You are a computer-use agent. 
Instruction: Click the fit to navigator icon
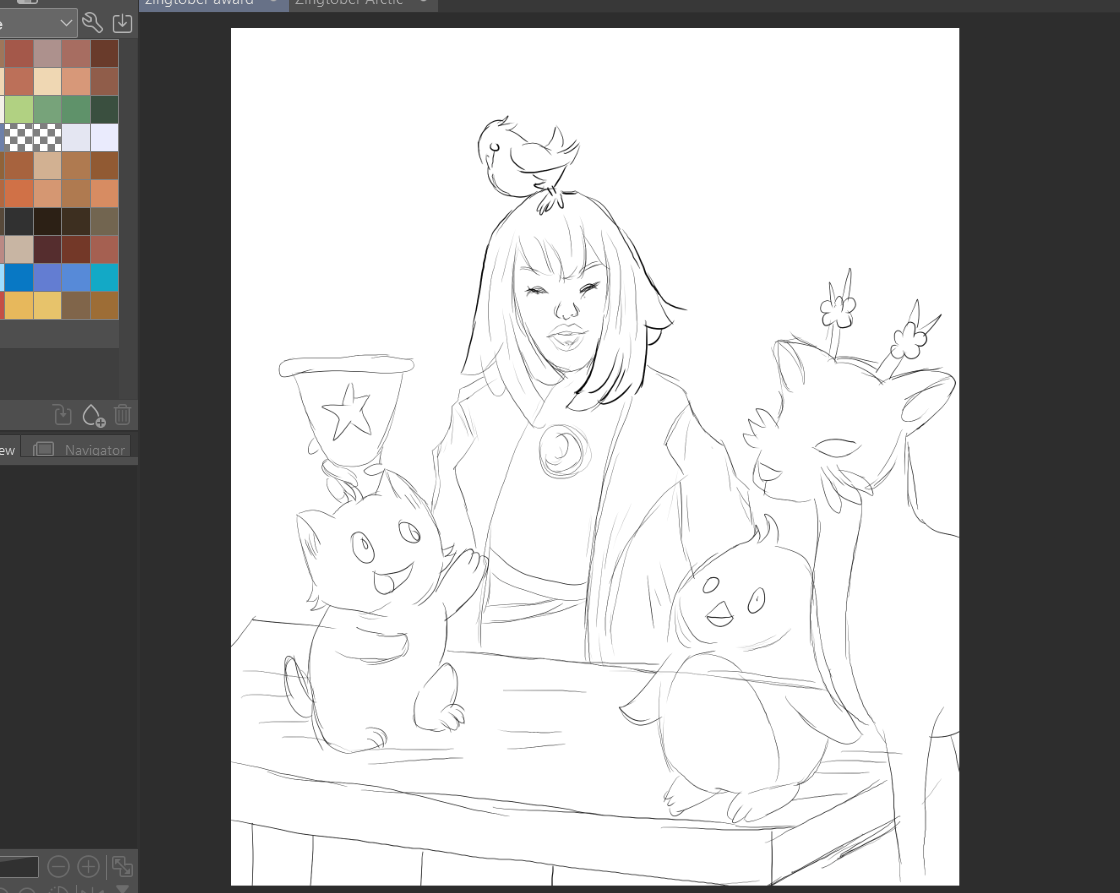(x=122, y=867)
